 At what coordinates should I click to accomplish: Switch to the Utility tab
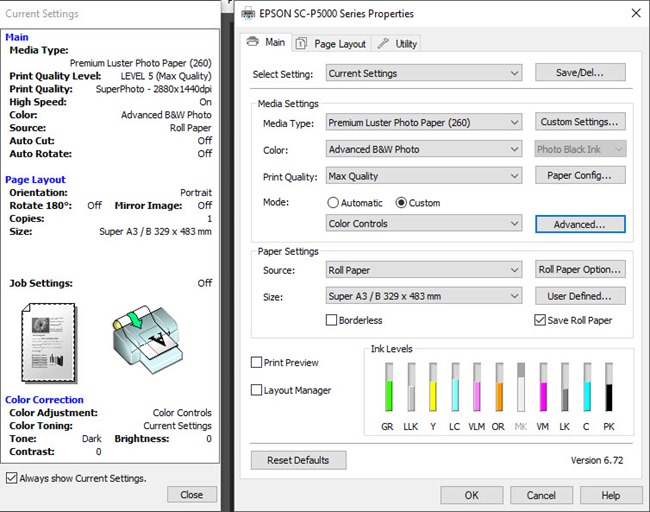point(397,44)
